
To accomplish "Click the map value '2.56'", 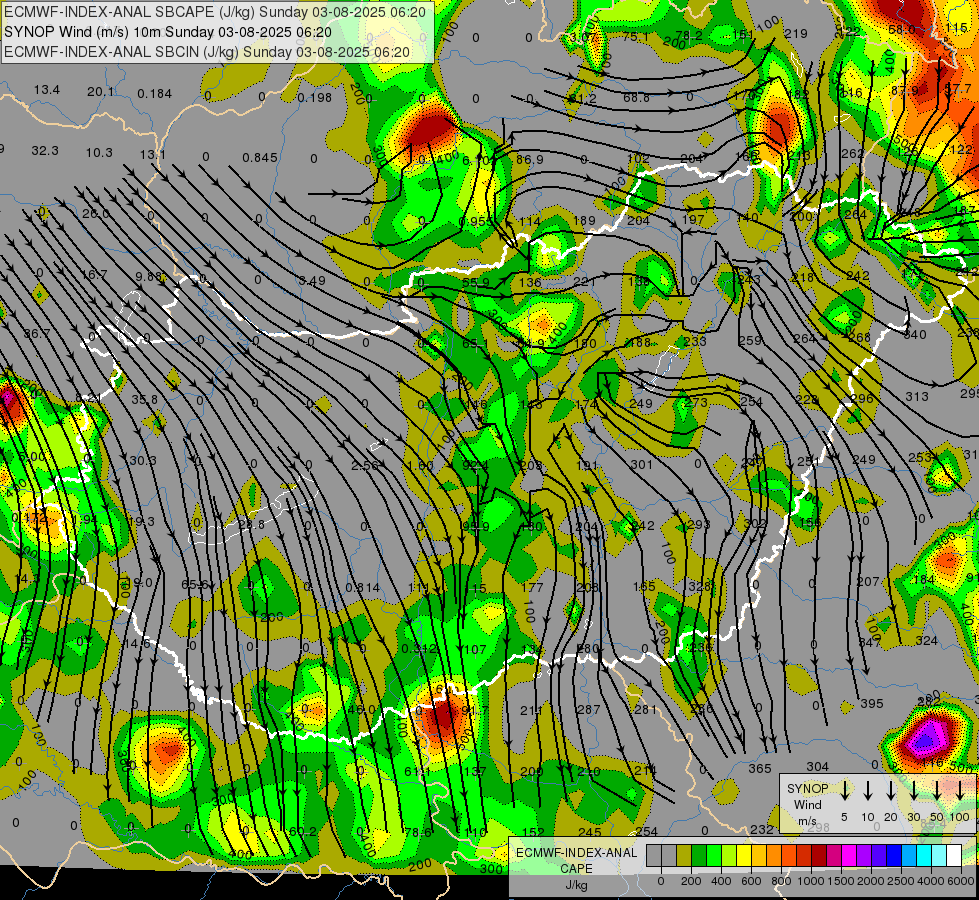I will click(x=365, y=465).
